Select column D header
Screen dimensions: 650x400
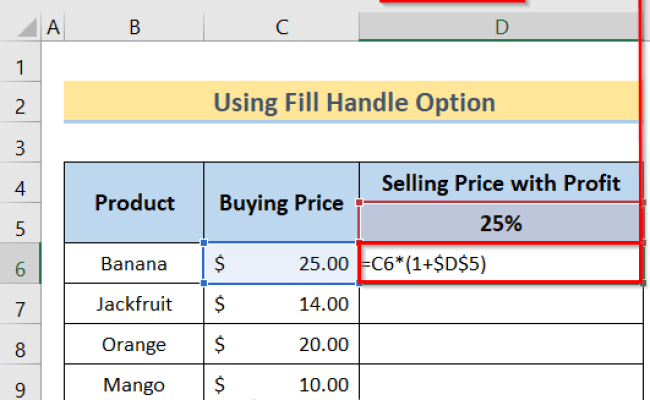(501, 27)
